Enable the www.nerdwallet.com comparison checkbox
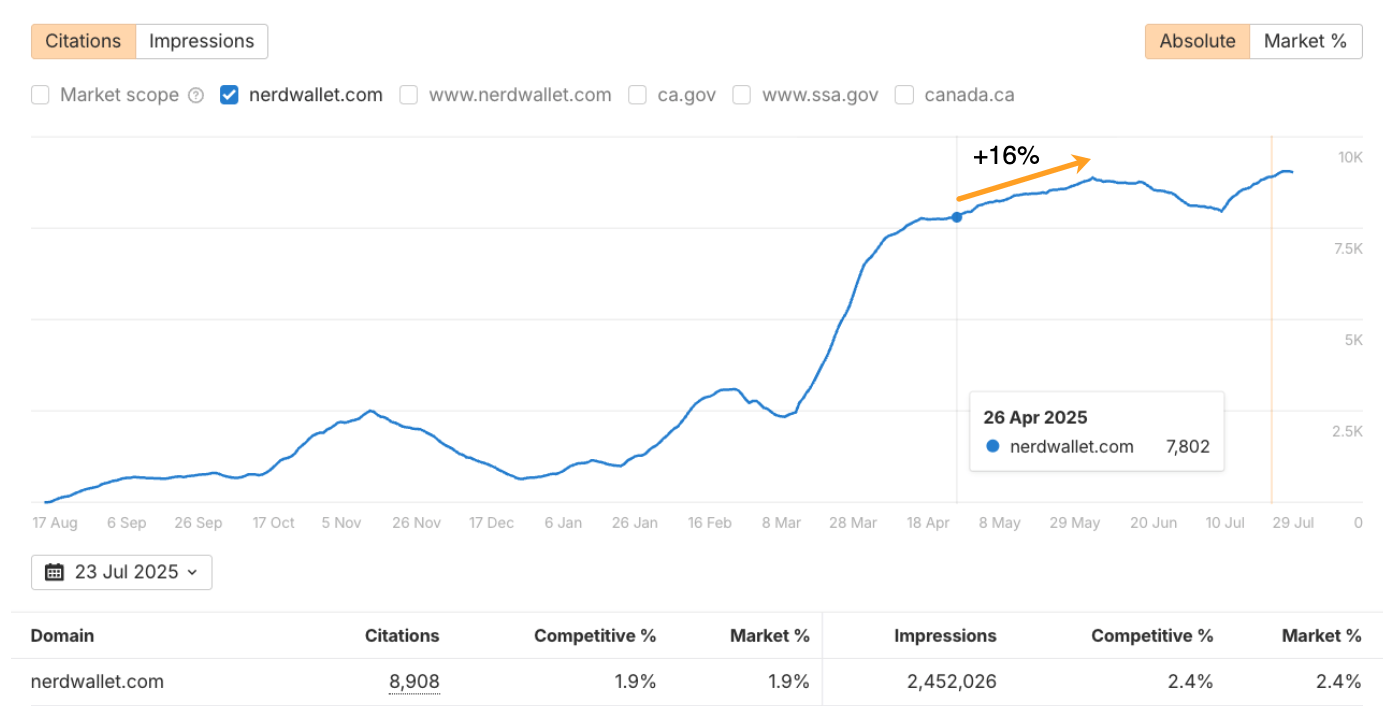 tap(408, 94)
